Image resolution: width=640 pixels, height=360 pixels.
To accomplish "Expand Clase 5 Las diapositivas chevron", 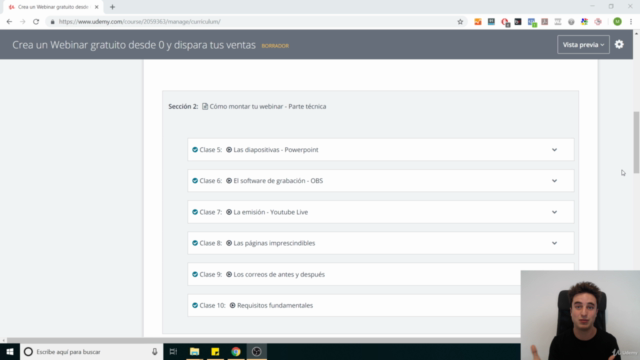I will pyautogui.click(x=554, y=150).
